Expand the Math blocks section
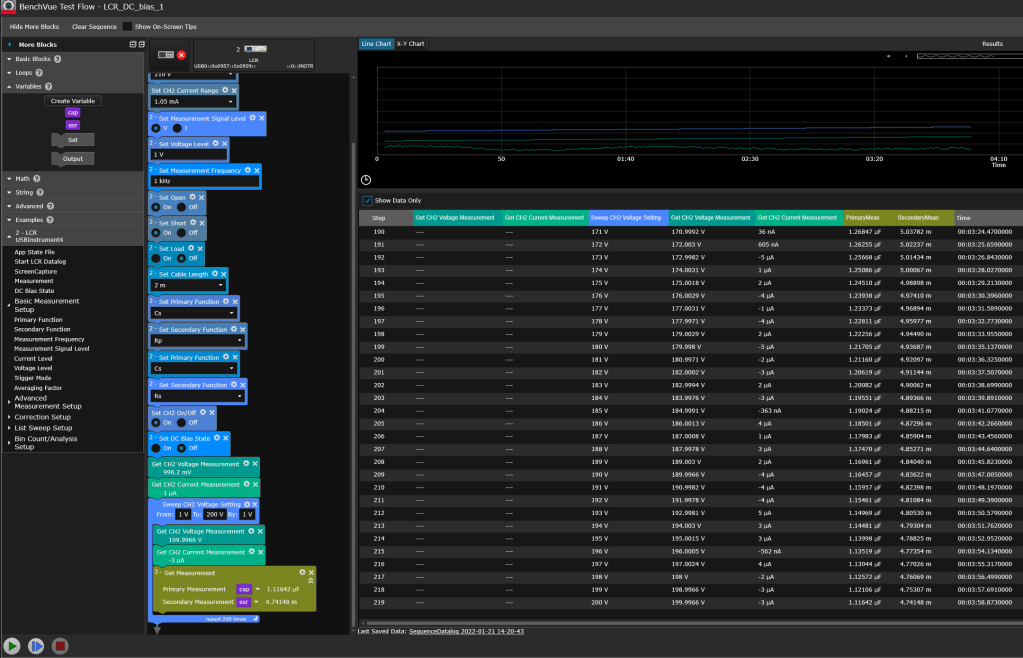Screen dimensions: 1023x658 22,178
